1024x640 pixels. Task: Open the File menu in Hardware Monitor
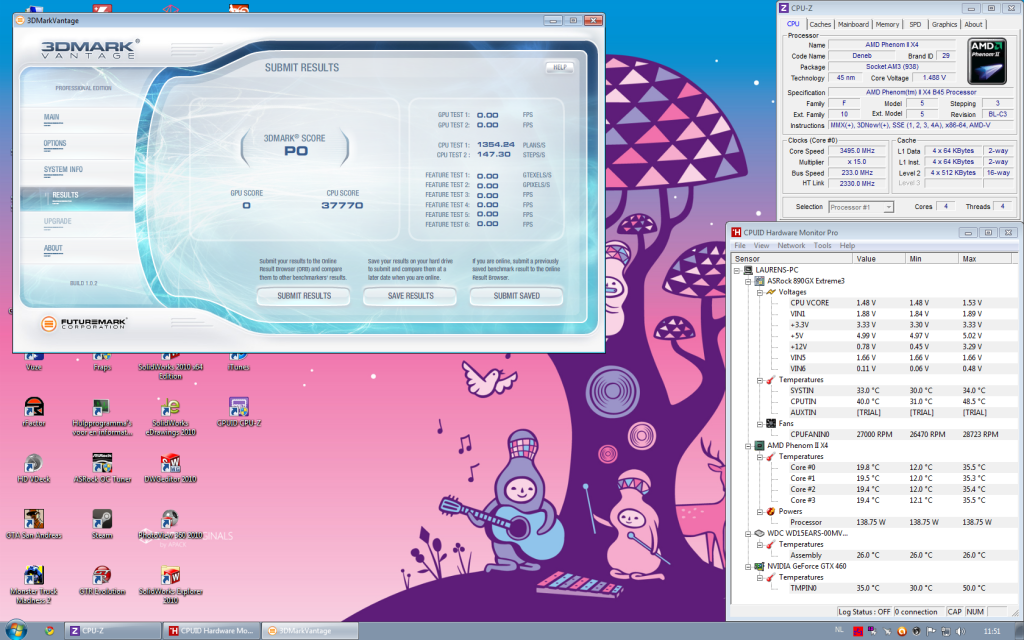(739, 246)
